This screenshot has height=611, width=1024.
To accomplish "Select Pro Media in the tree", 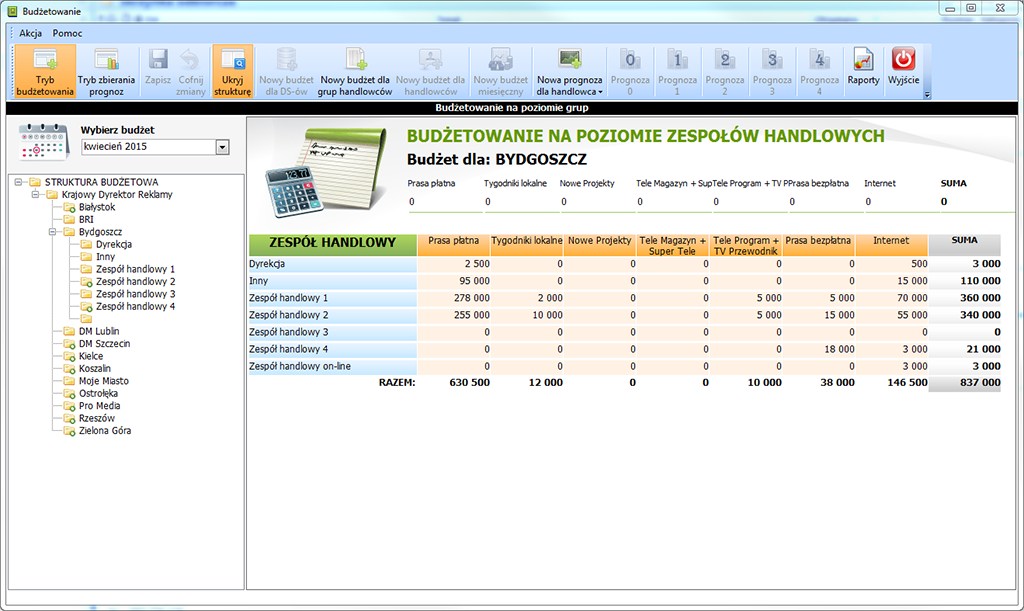I will [99, 405].
